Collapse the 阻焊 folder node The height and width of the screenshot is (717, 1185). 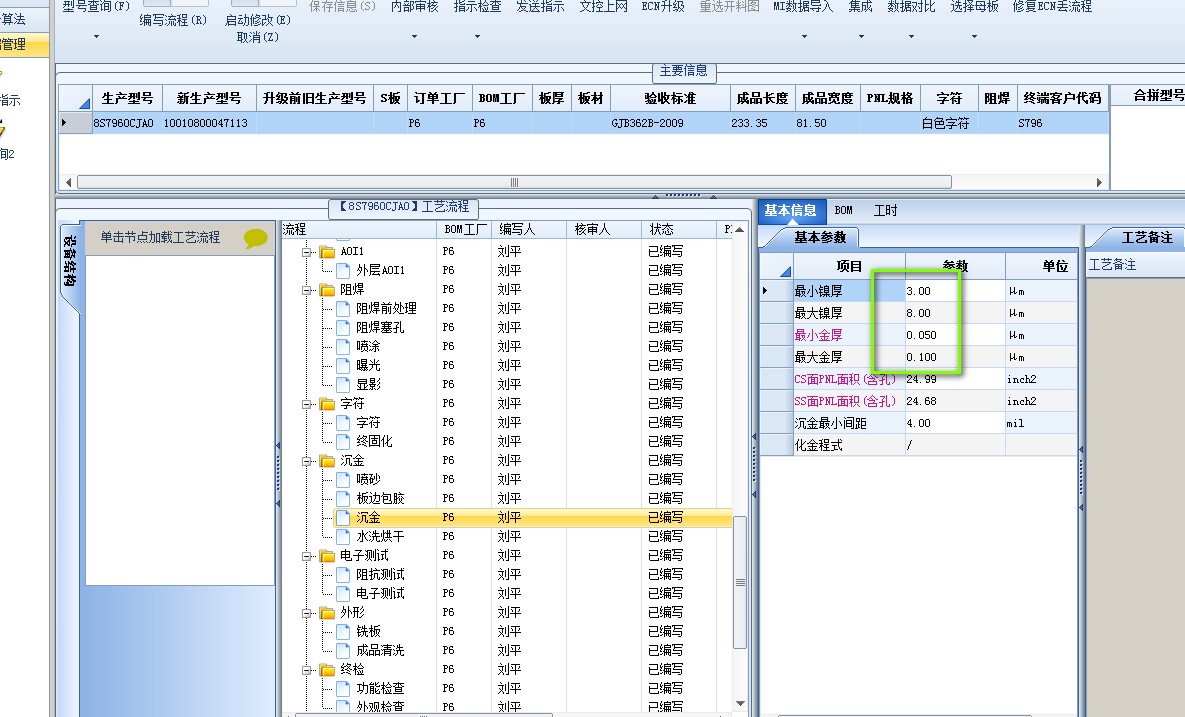click(308, 289)
